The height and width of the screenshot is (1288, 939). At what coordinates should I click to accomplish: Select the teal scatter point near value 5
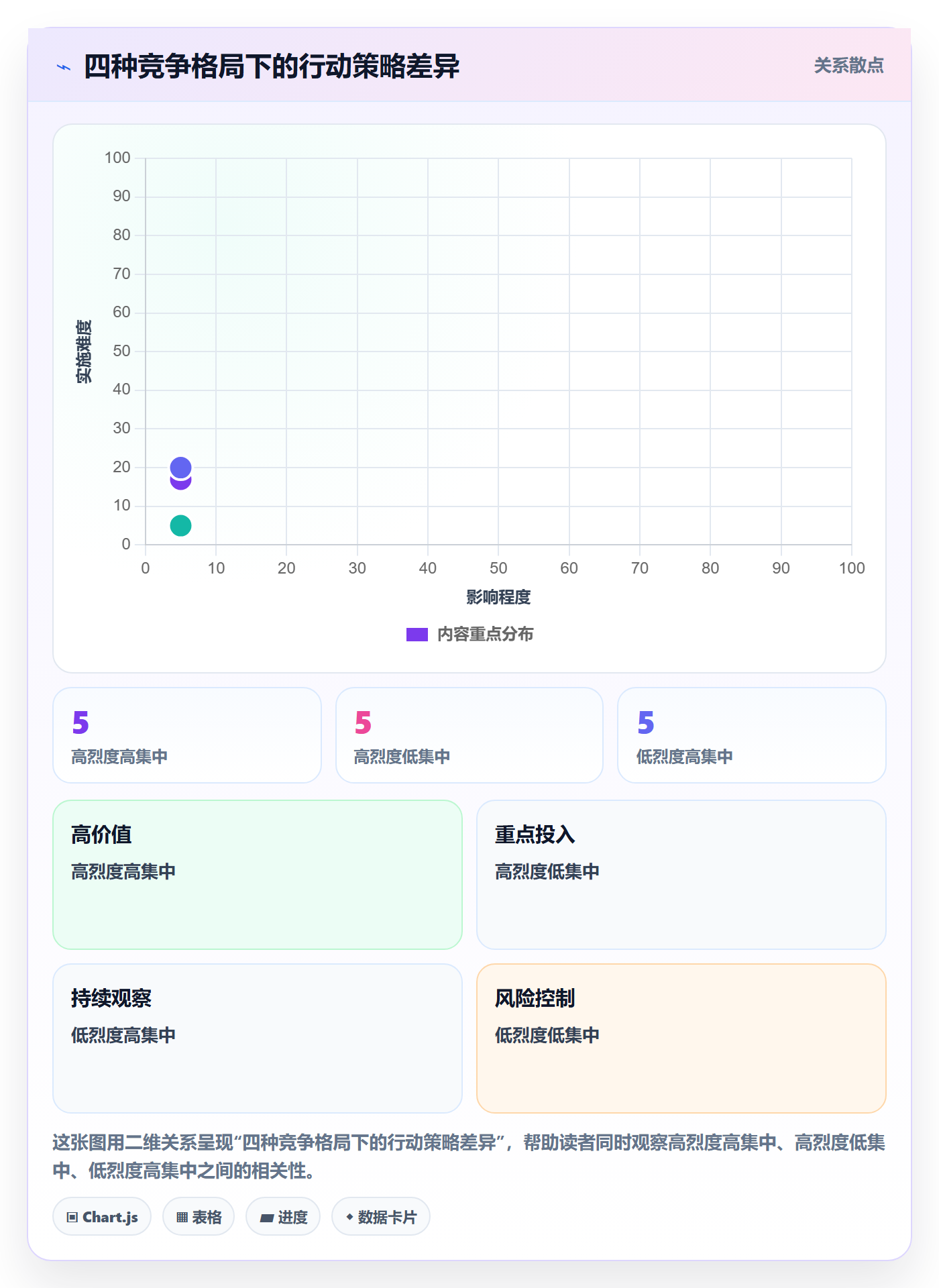click(180, 525)
